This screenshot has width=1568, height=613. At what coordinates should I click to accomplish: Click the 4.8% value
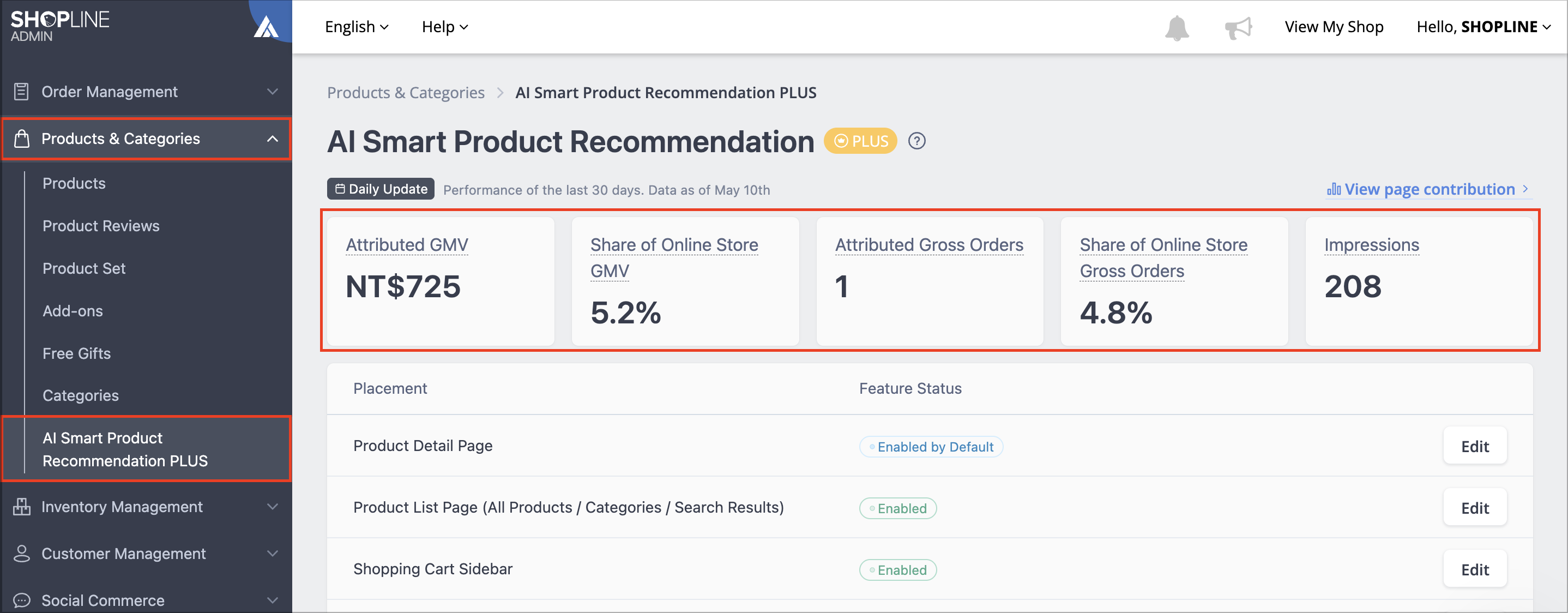coord(1115,313)
